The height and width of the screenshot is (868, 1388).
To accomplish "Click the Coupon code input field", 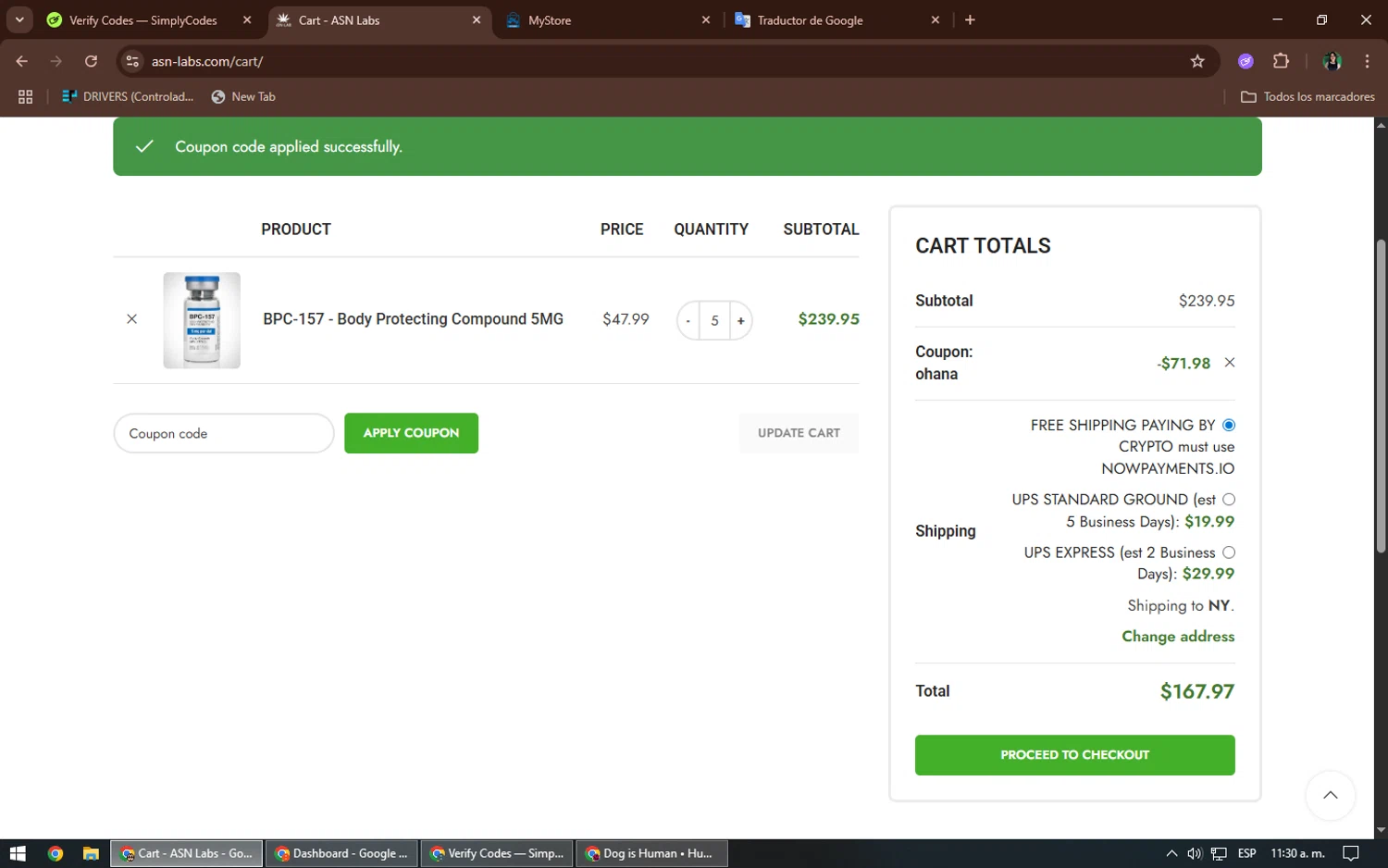I will click(x=223, y=433).
